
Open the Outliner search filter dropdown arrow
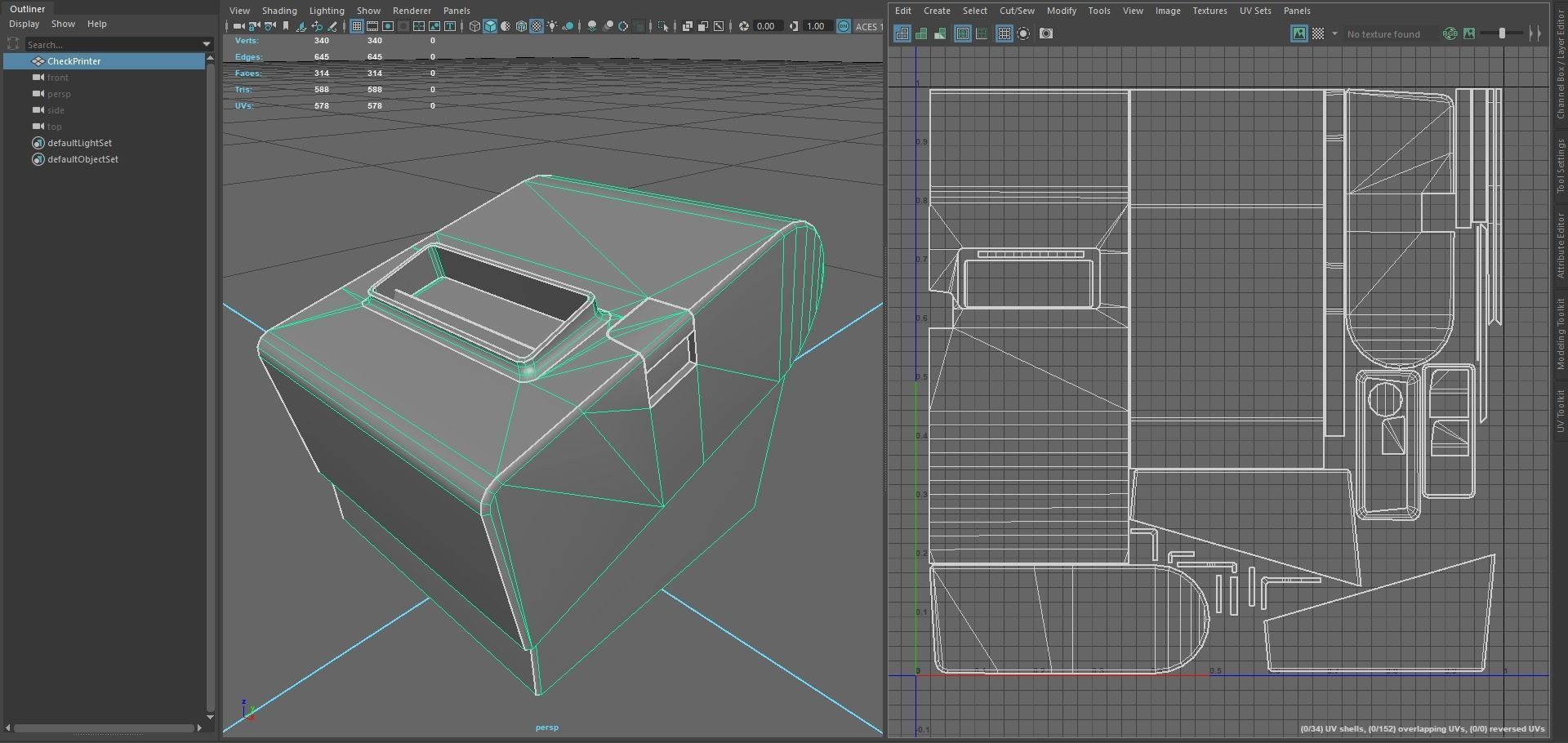(x=206, y=44)
